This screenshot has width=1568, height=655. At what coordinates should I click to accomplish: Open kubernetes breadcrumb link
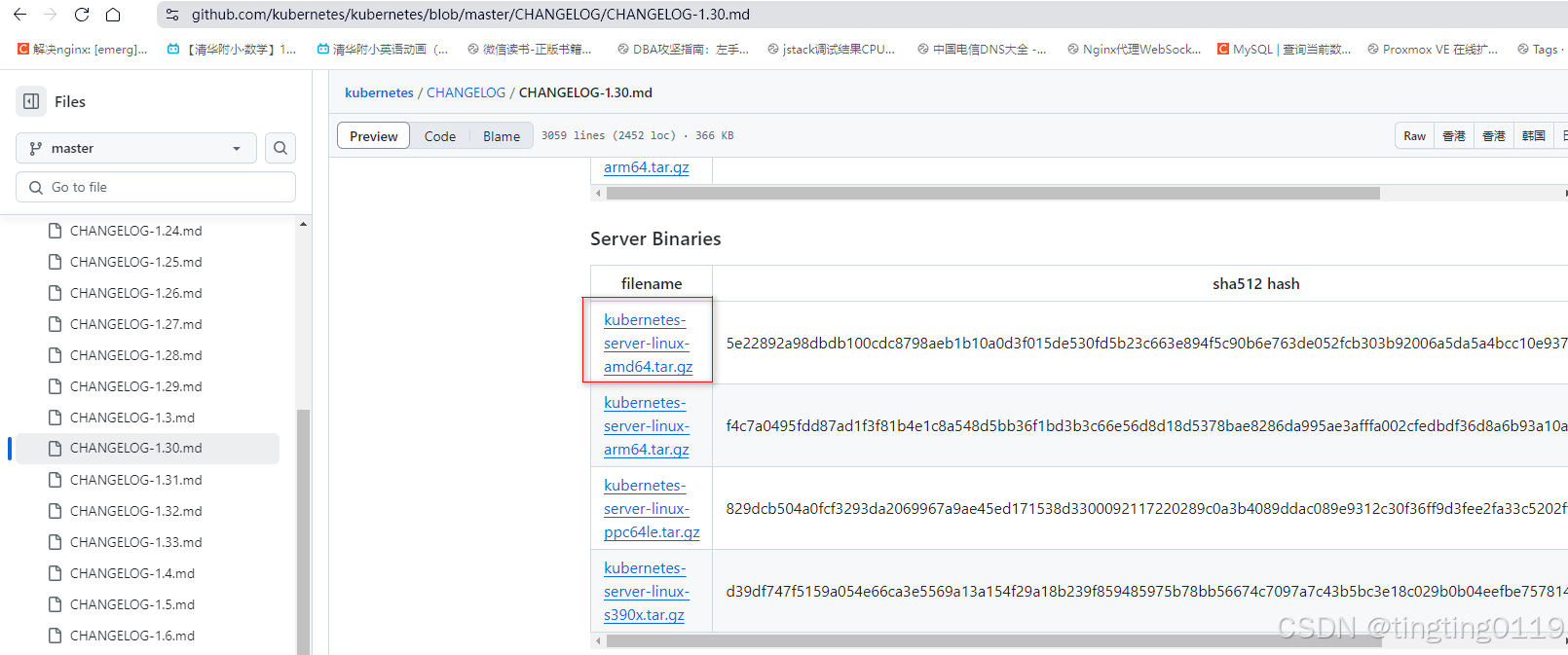[x=379, y=92]
